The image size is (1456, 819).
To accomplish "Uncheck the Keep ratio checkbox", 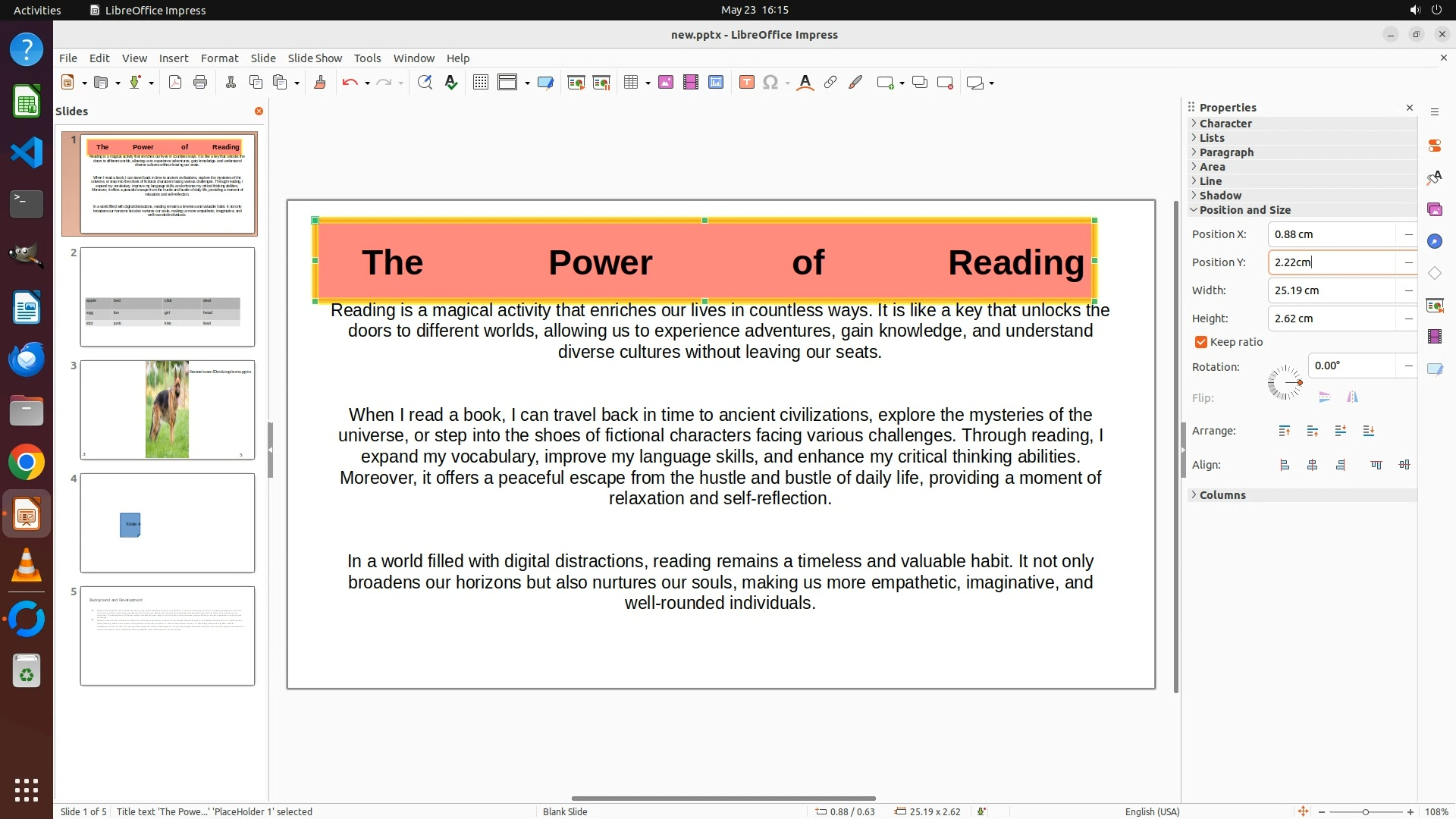I will coord(1201,342).
